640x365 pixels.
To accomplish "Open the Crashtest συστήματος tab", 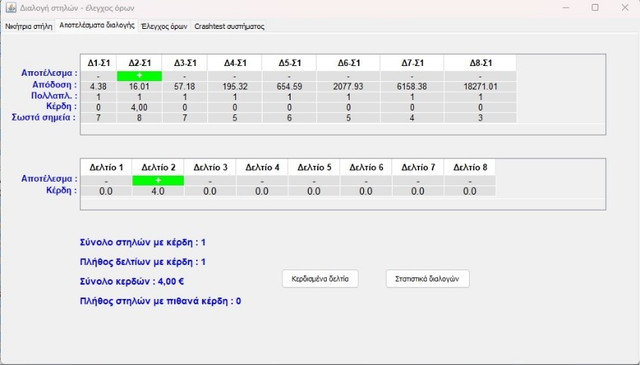I will [x=229, y=27].
